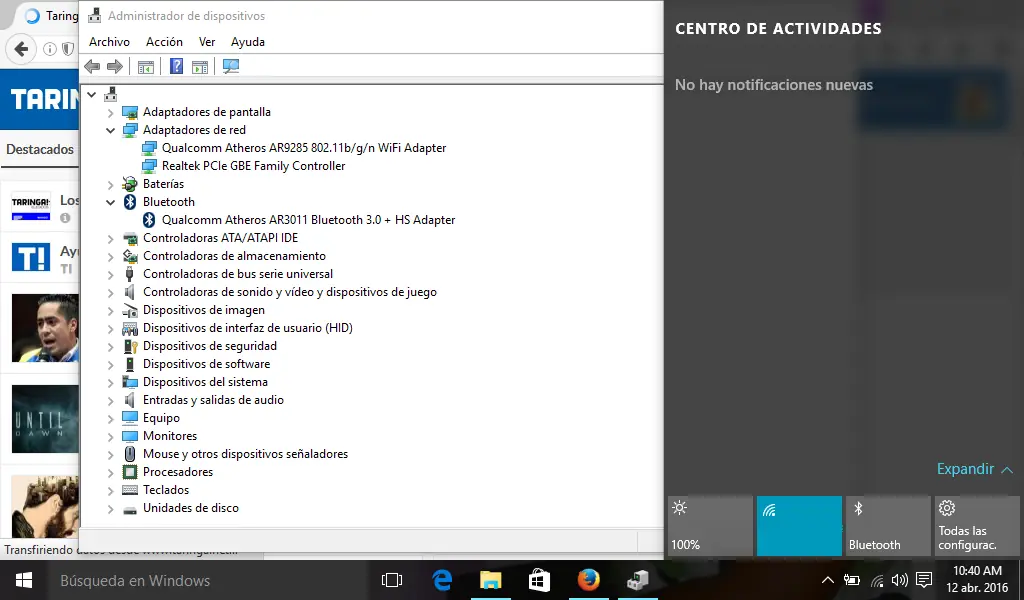Click the action center notification tray icon

tap(923, 580)
